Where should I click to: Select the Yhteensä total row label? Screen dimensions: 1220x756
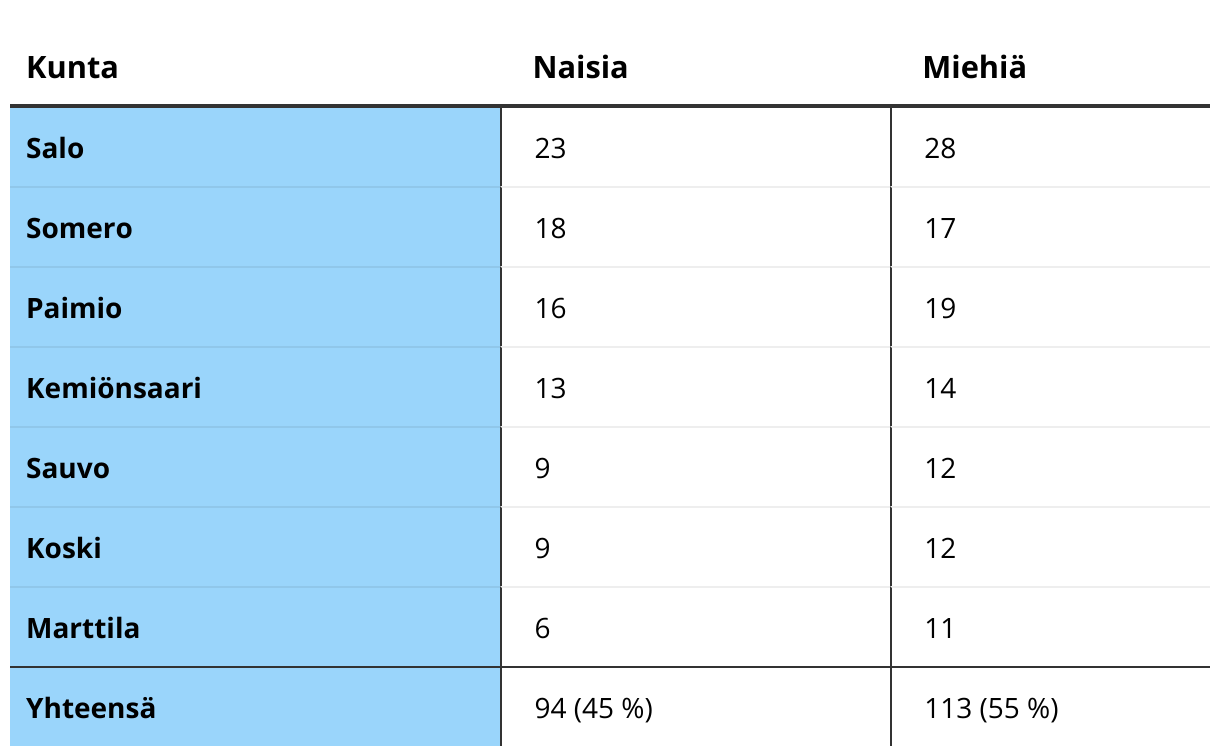coord(91,708)
